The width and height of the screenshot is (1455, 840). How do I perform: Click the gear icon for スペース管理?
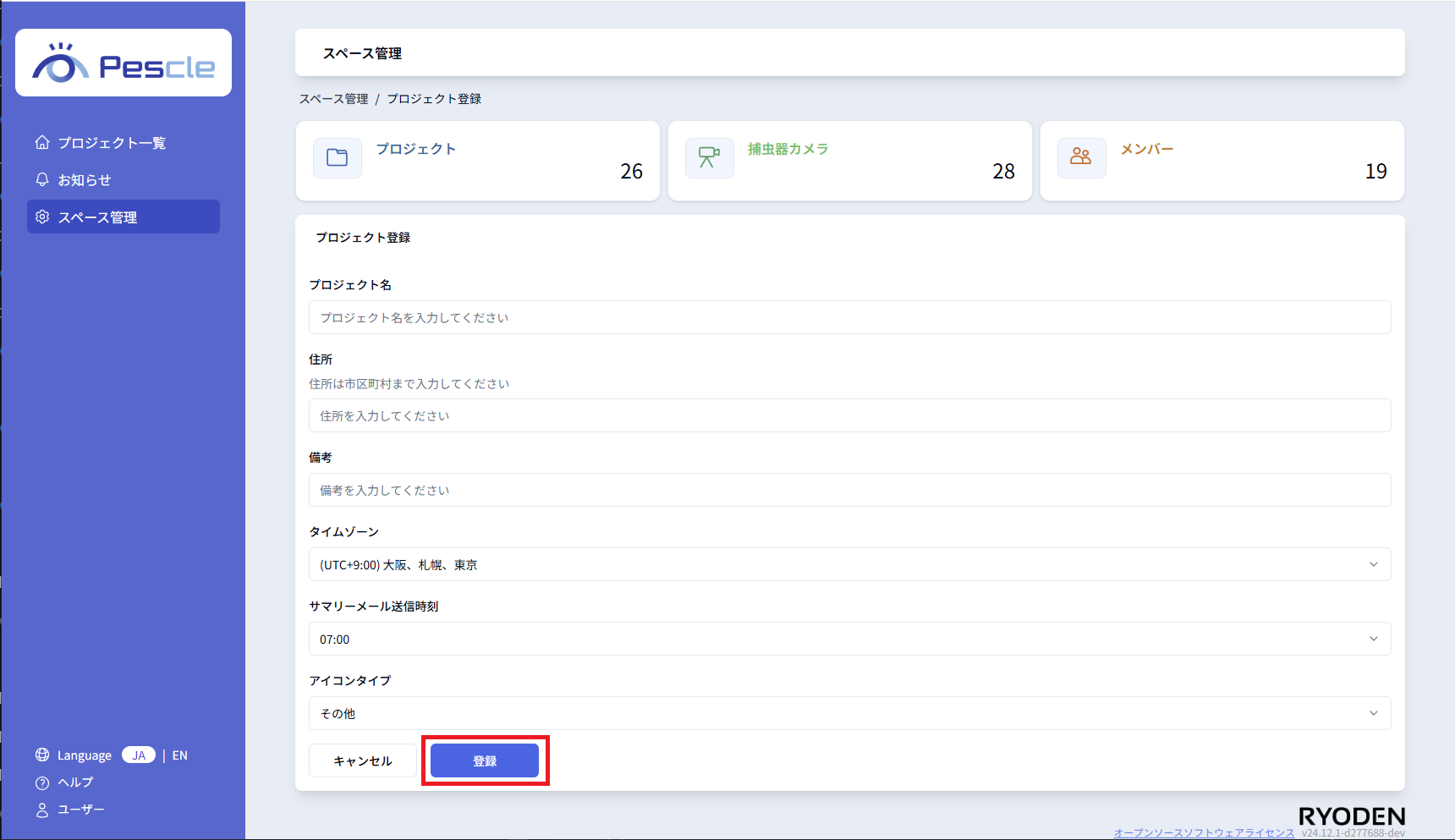42,217
